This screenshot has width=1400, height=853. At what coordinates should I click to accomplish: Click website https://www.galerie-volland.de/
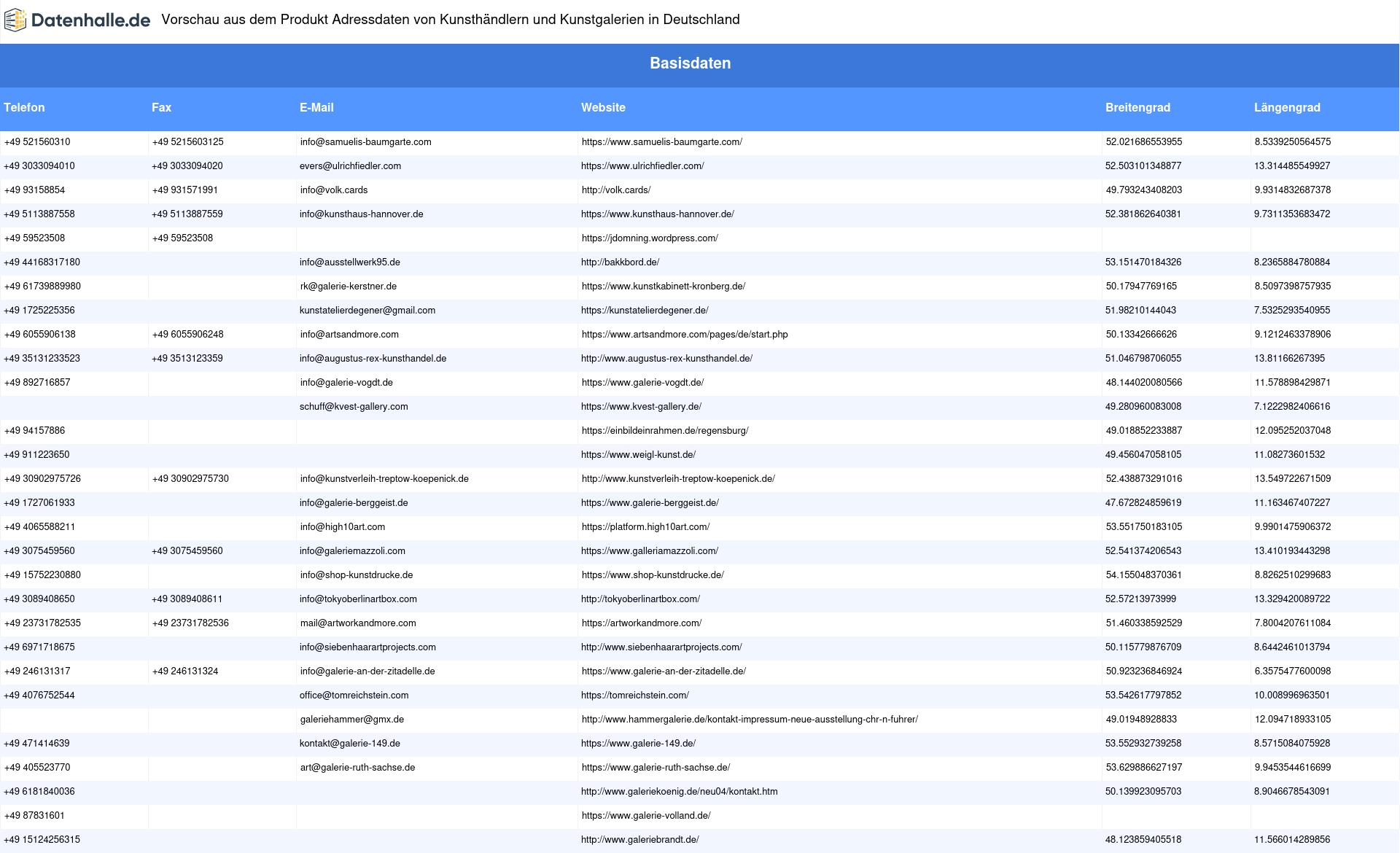pyautogui.click(x=646, y=816)
